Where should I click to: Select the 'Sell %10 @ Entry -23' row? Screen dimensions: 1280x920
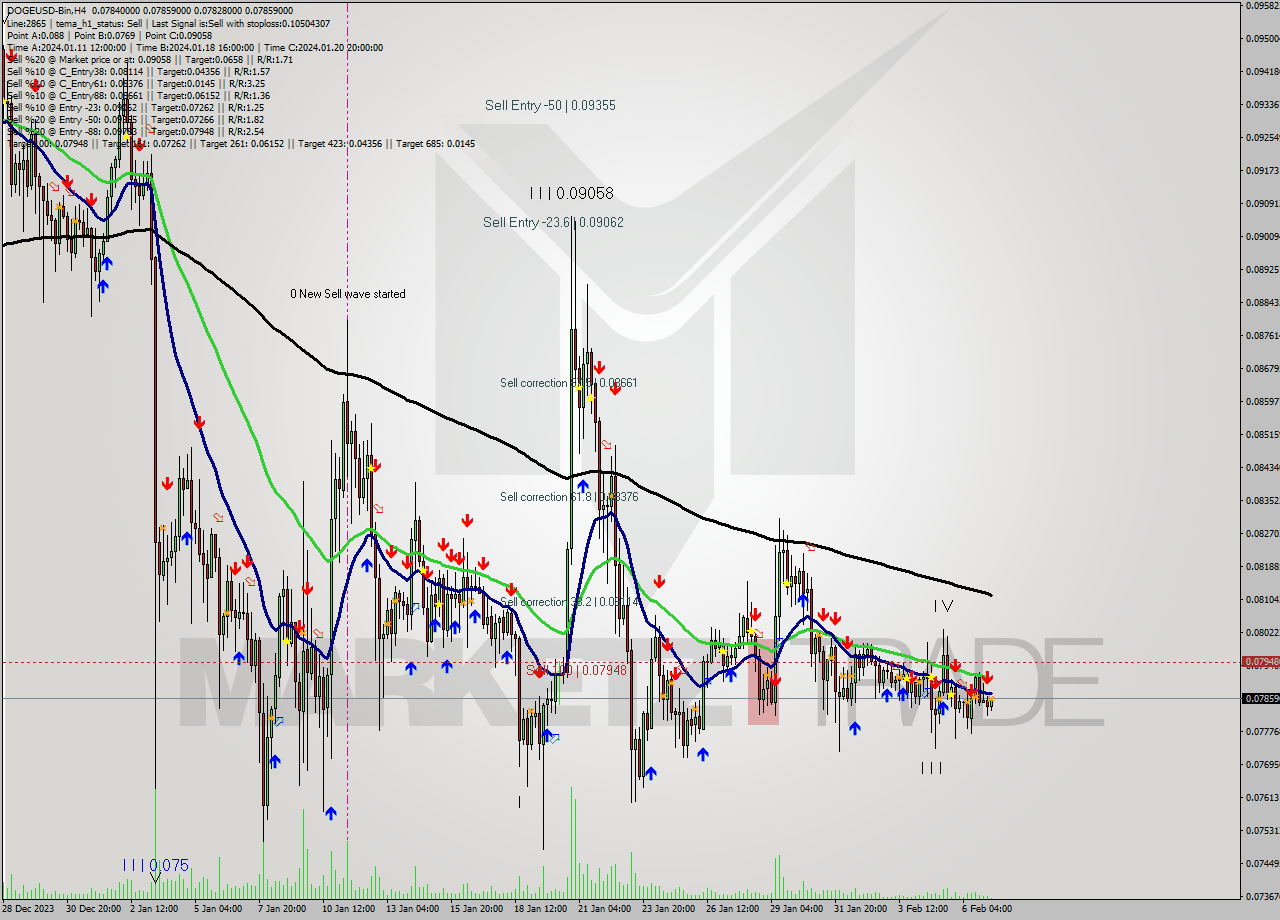point(135,107)
